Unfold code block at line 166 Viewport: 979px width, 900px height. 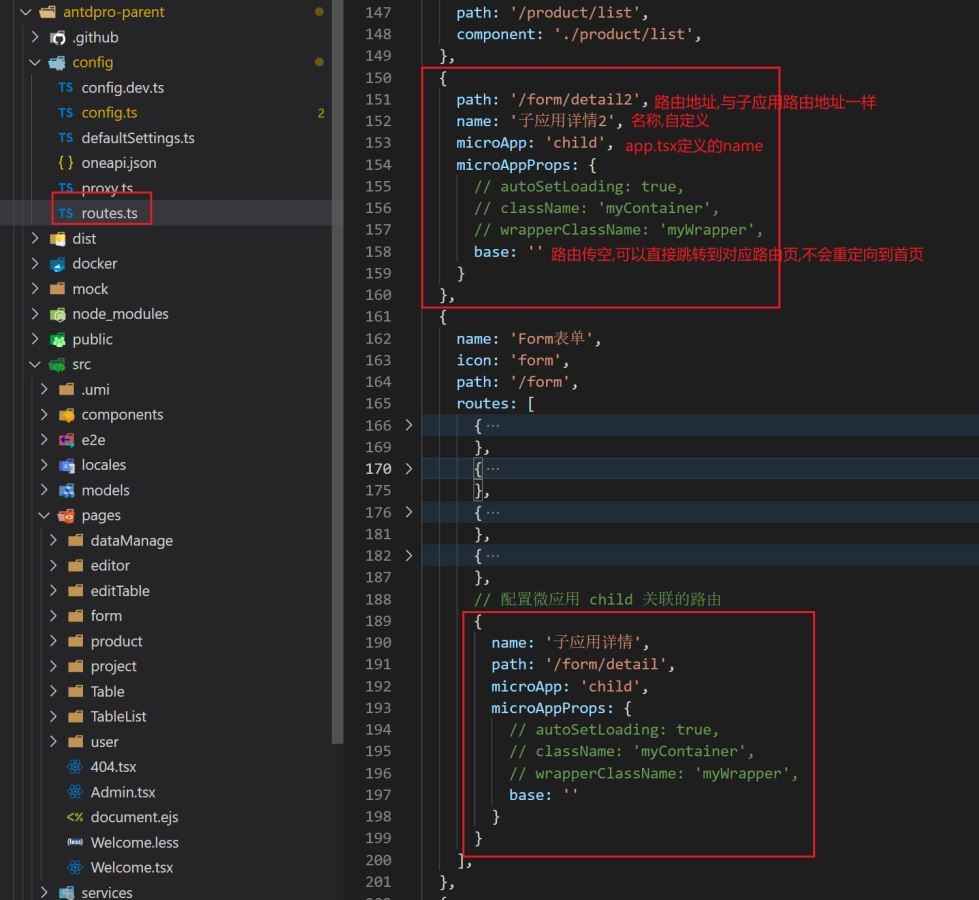408,425
